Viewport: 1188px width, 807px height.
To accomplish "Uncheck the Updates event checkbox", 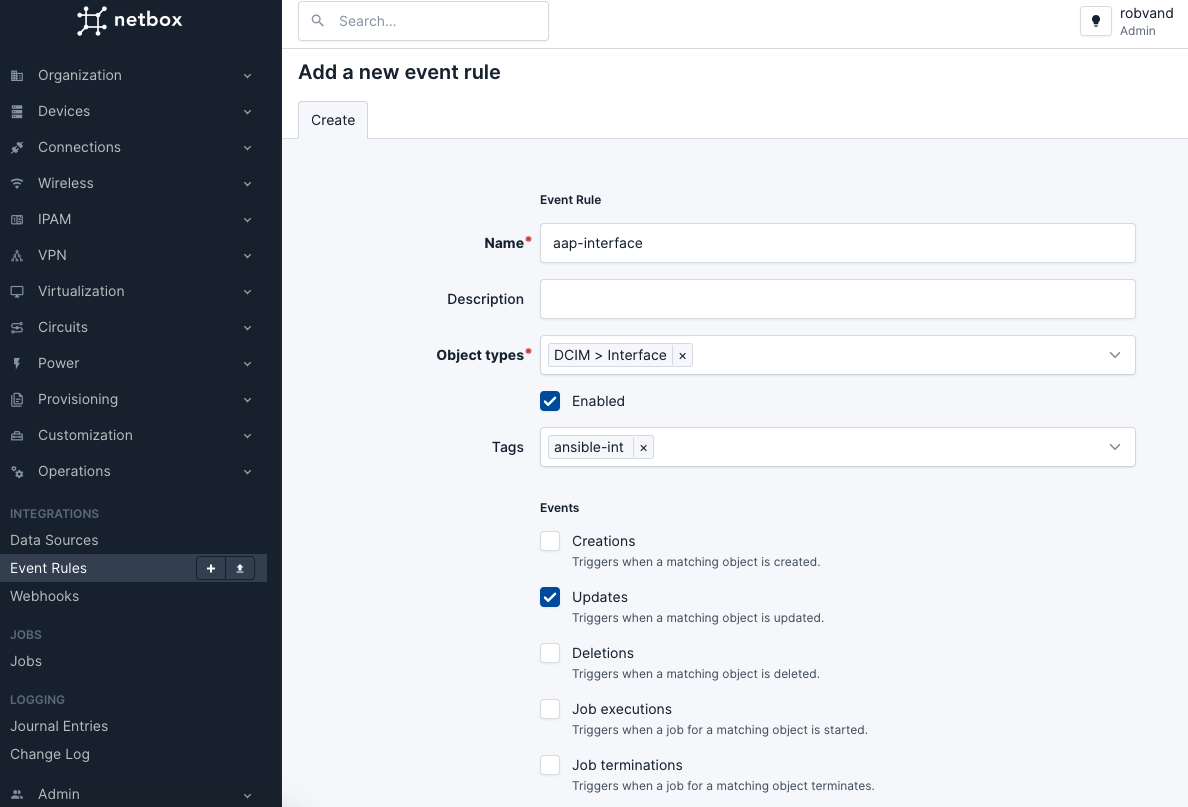I will (x=550, y=597).
